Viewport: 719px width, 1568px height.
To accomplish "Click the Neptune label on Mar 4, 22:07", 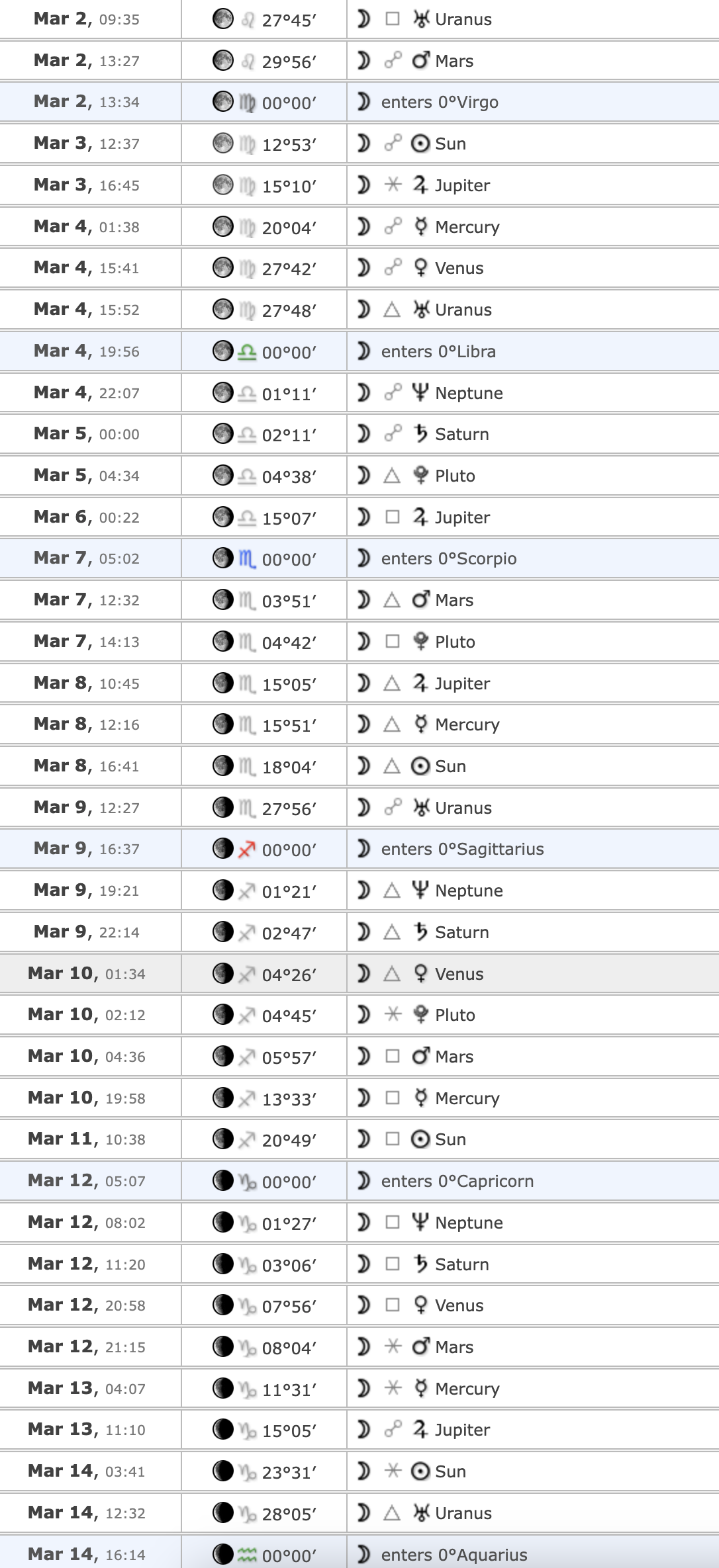I will point(469,393).
